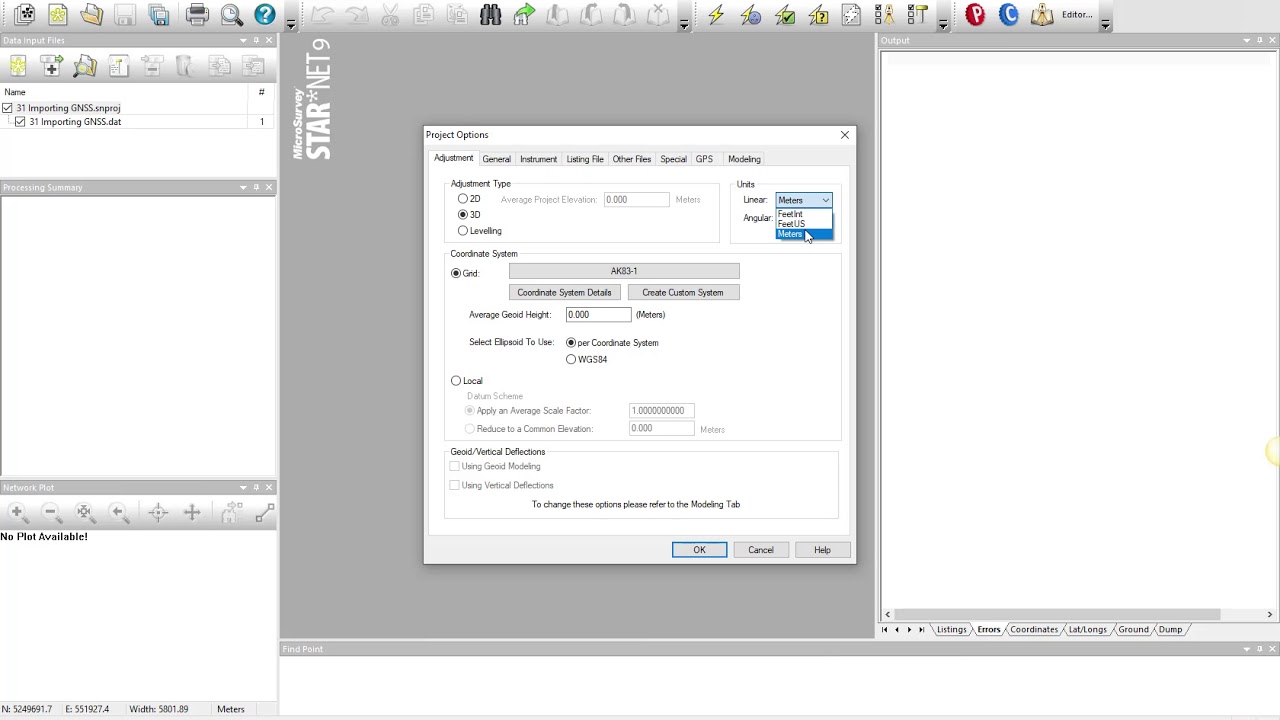Choose Meters from Linear units list
The width and height of the screenshot is (1280, 720).
(804, 234)
